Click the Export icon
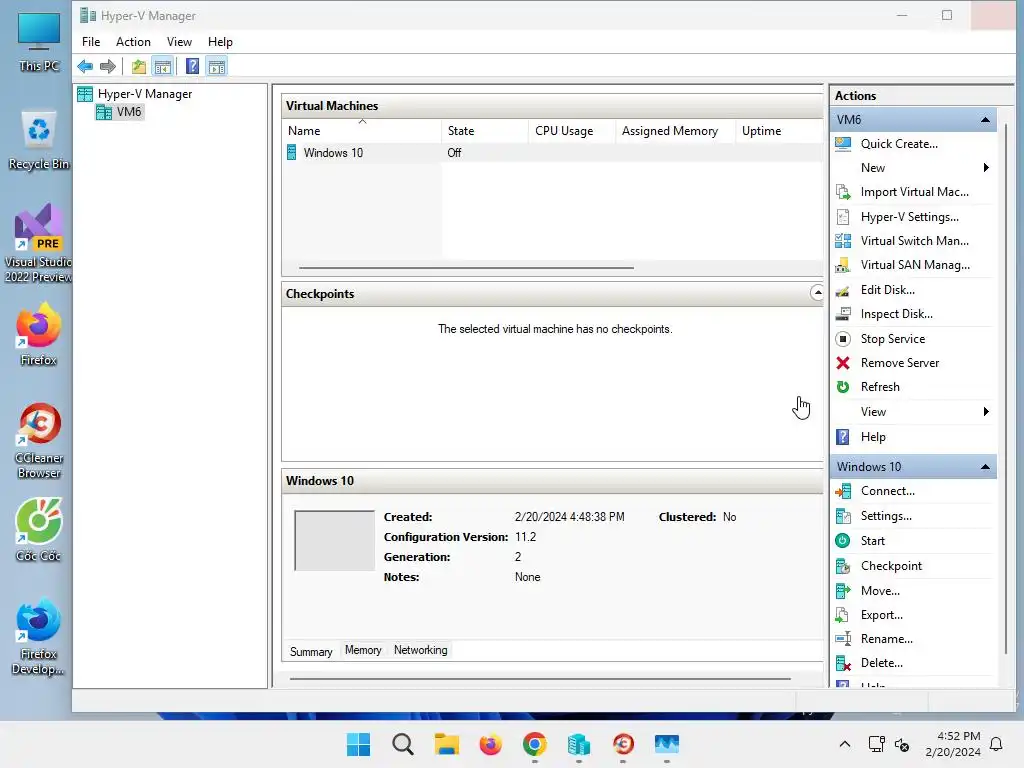The width and height of the screenshot is (1024, 768). point(843,615)
